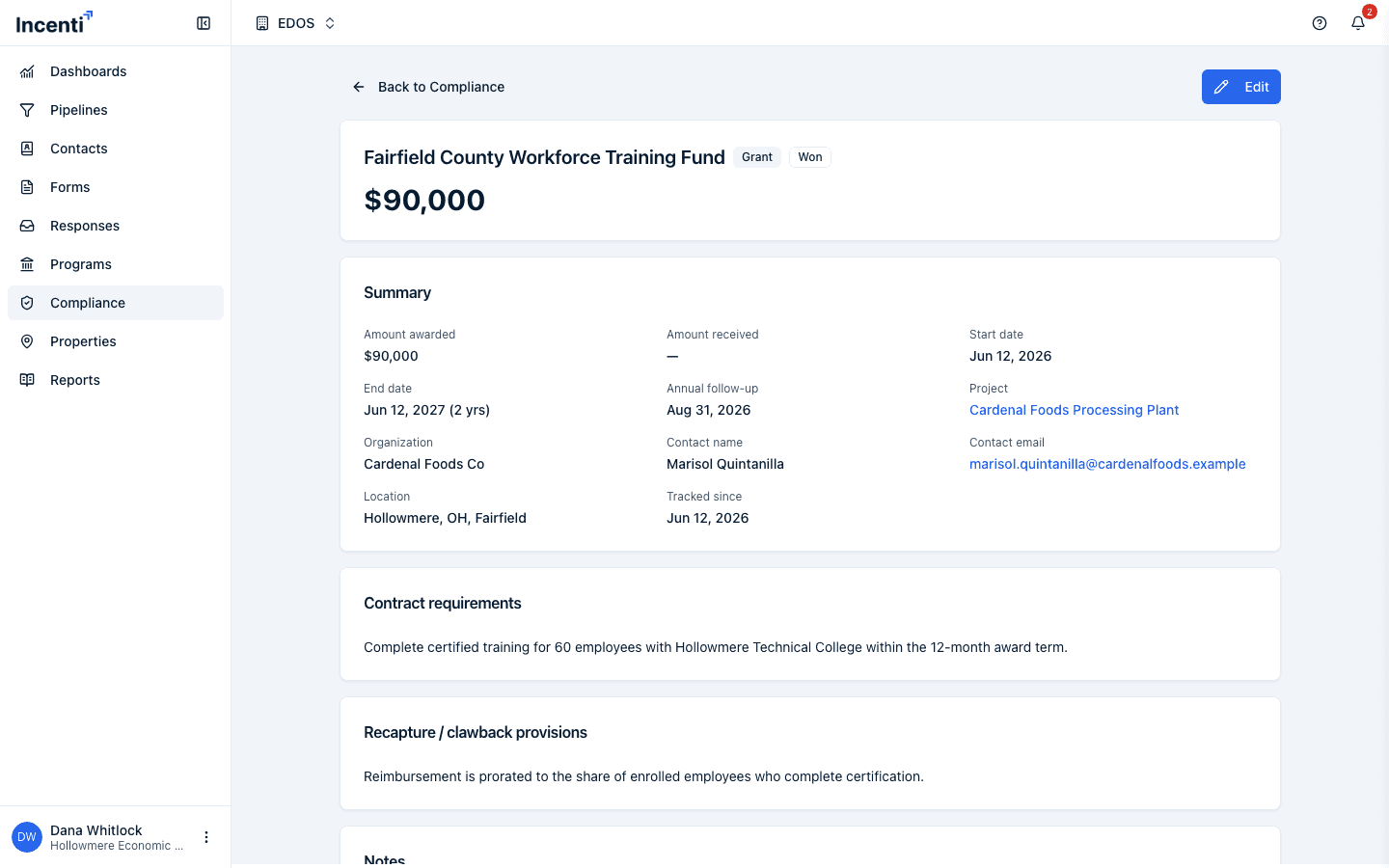The width and height of the screenshot is (1389, 868).
Task: Click the Jun 12, 2027 (2 yrs) end date
Action: (426, 410)
